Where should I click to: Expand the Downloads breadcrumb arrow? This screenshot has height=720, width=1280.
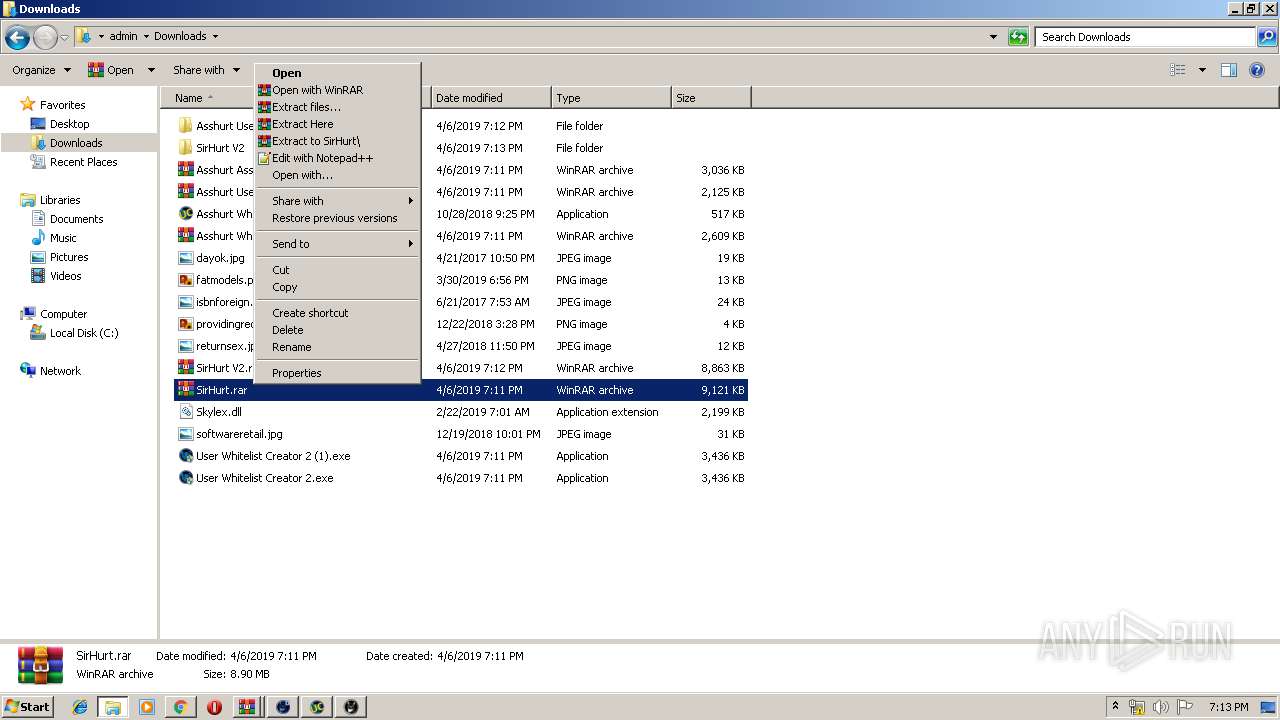(x=214, y=36)
